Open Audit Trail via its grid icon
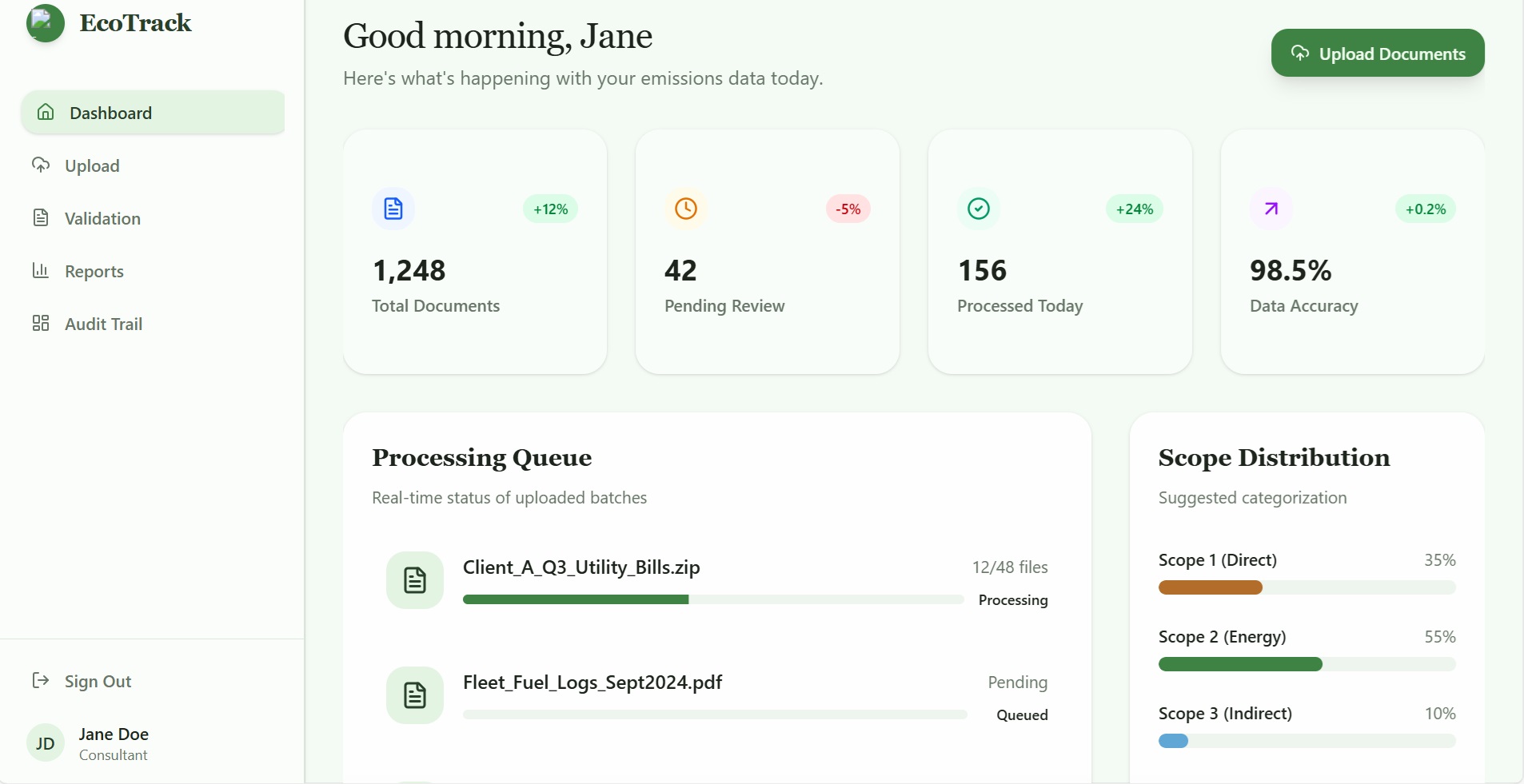Viewport: 1524px width, 784px height. coord(42,323)
